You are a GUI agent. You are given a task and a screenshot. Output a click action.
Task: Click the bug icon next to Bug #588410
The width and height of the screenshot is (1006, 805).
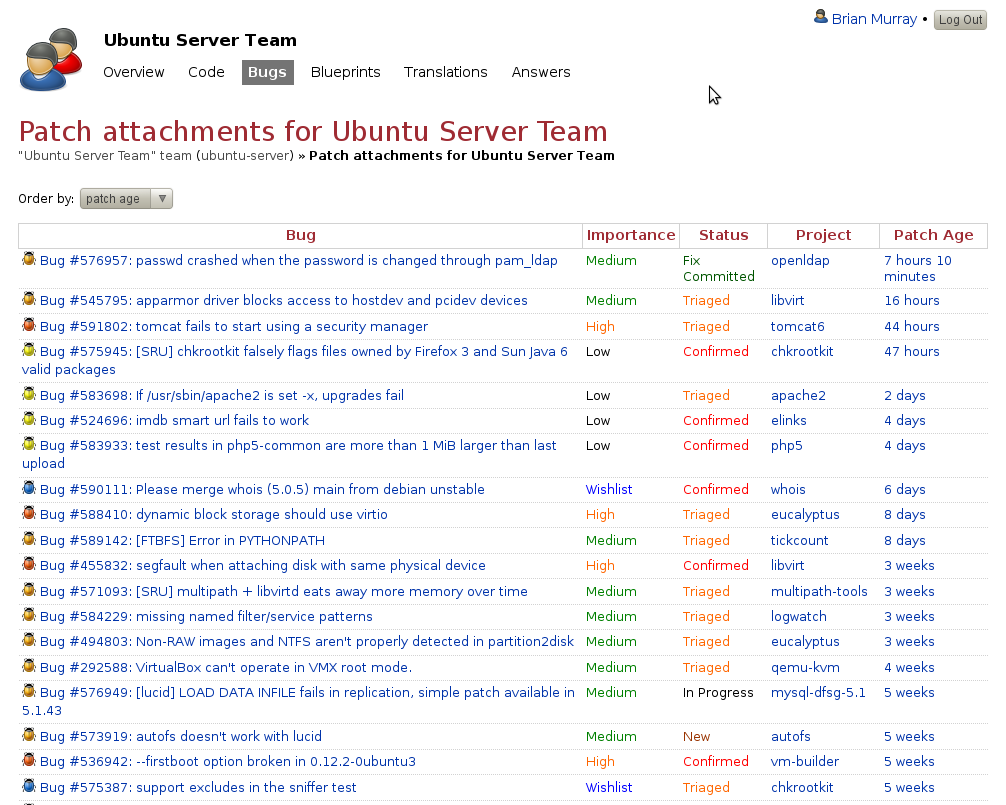29,513
